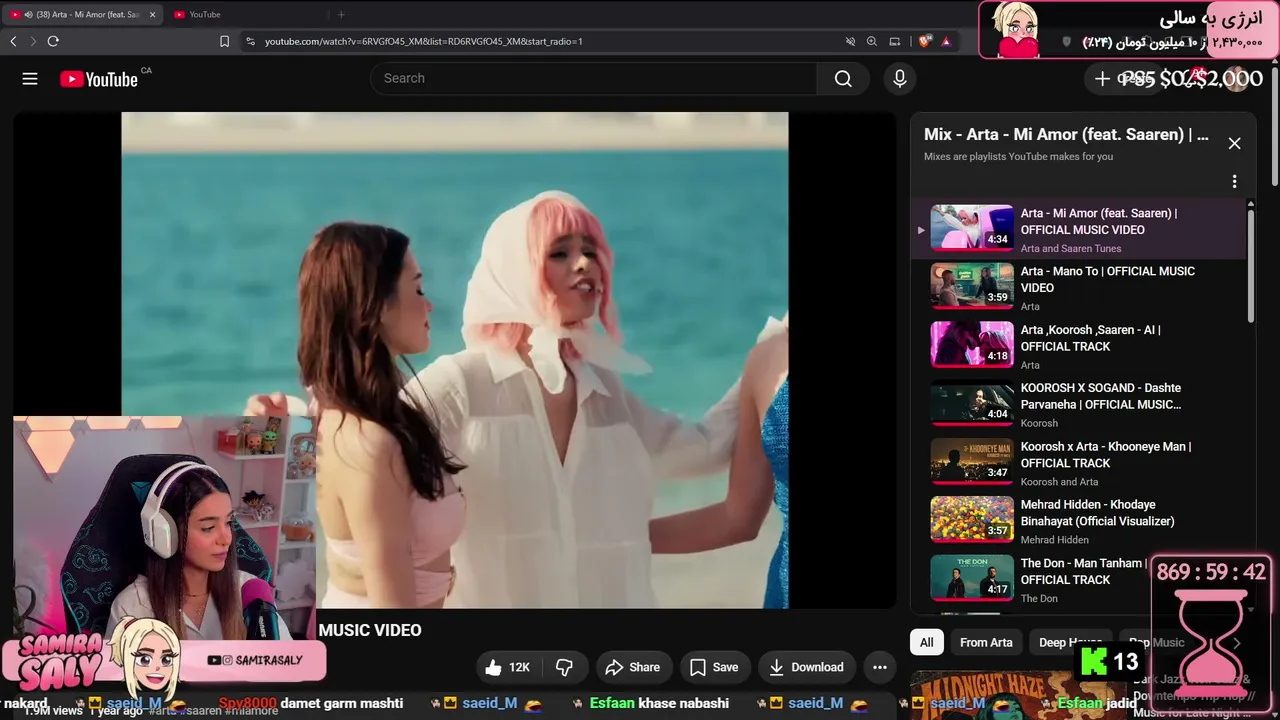Show more filter chips with right chevron
Screen dimensions: 1280x720
click(1236, 643)
